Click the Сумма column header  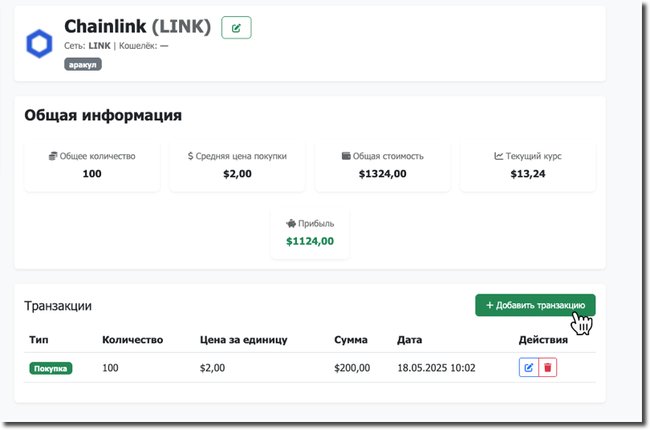pyautogui.click(x=351, y=340)
